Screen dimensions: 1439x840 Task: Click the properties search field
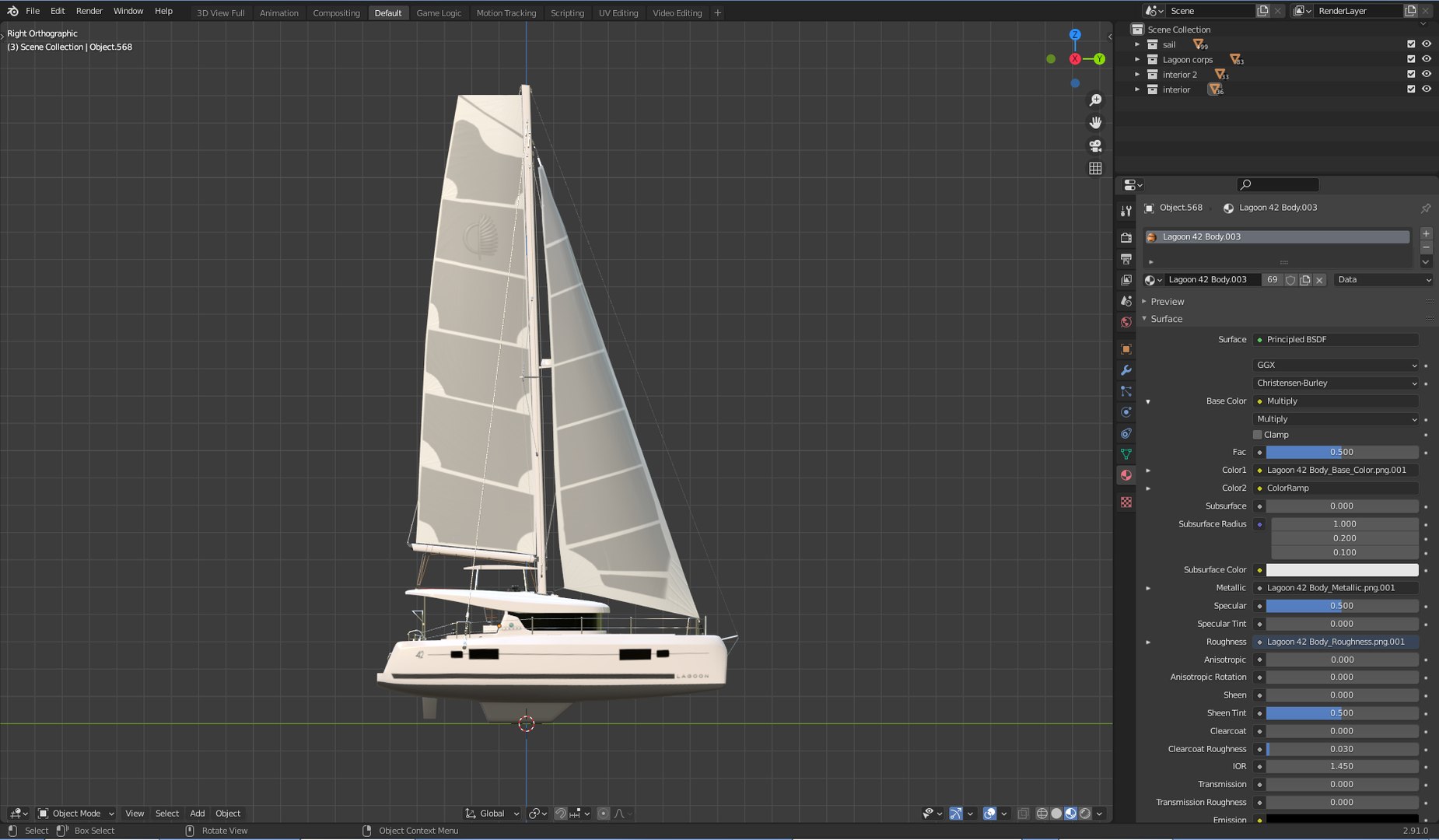point(1278,184)
